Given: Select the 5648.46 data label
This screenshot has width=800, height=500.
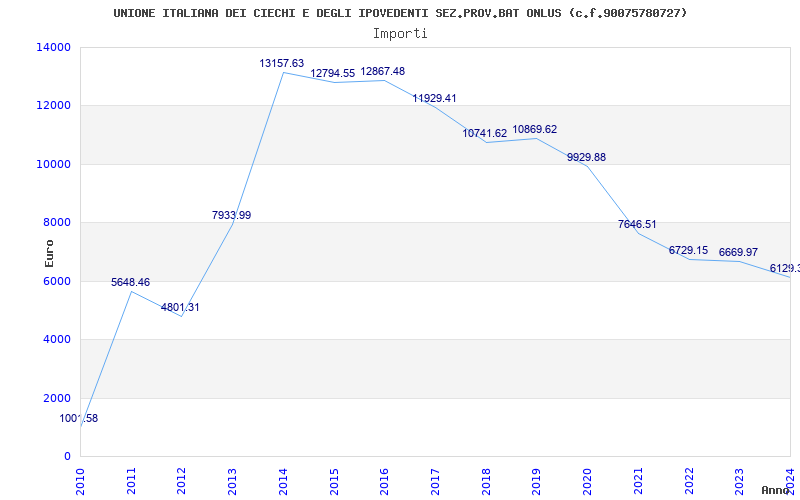Looking at the screenshot, I should (x=131, y=283).
